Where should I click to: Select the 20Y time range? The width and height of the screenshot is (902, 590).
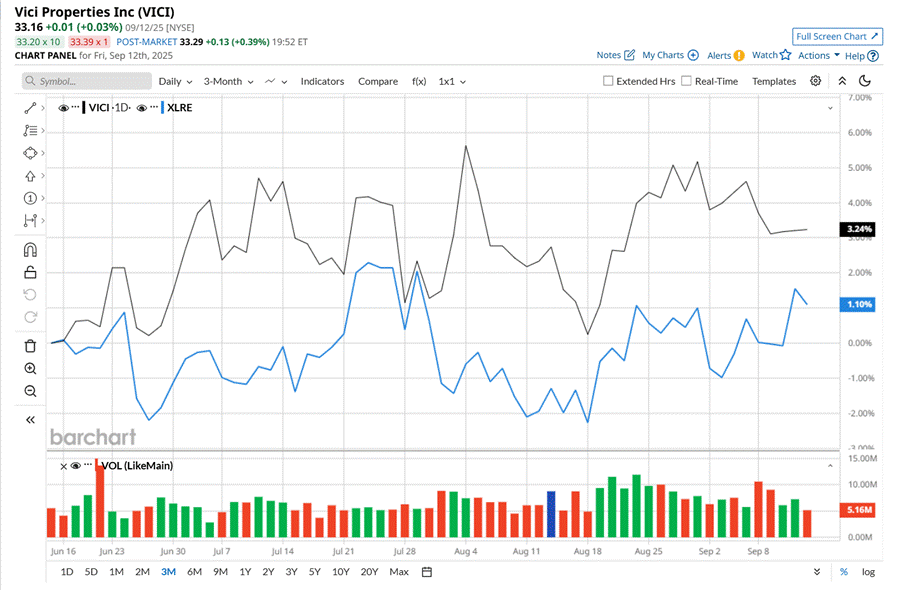[x=369, y=572]
